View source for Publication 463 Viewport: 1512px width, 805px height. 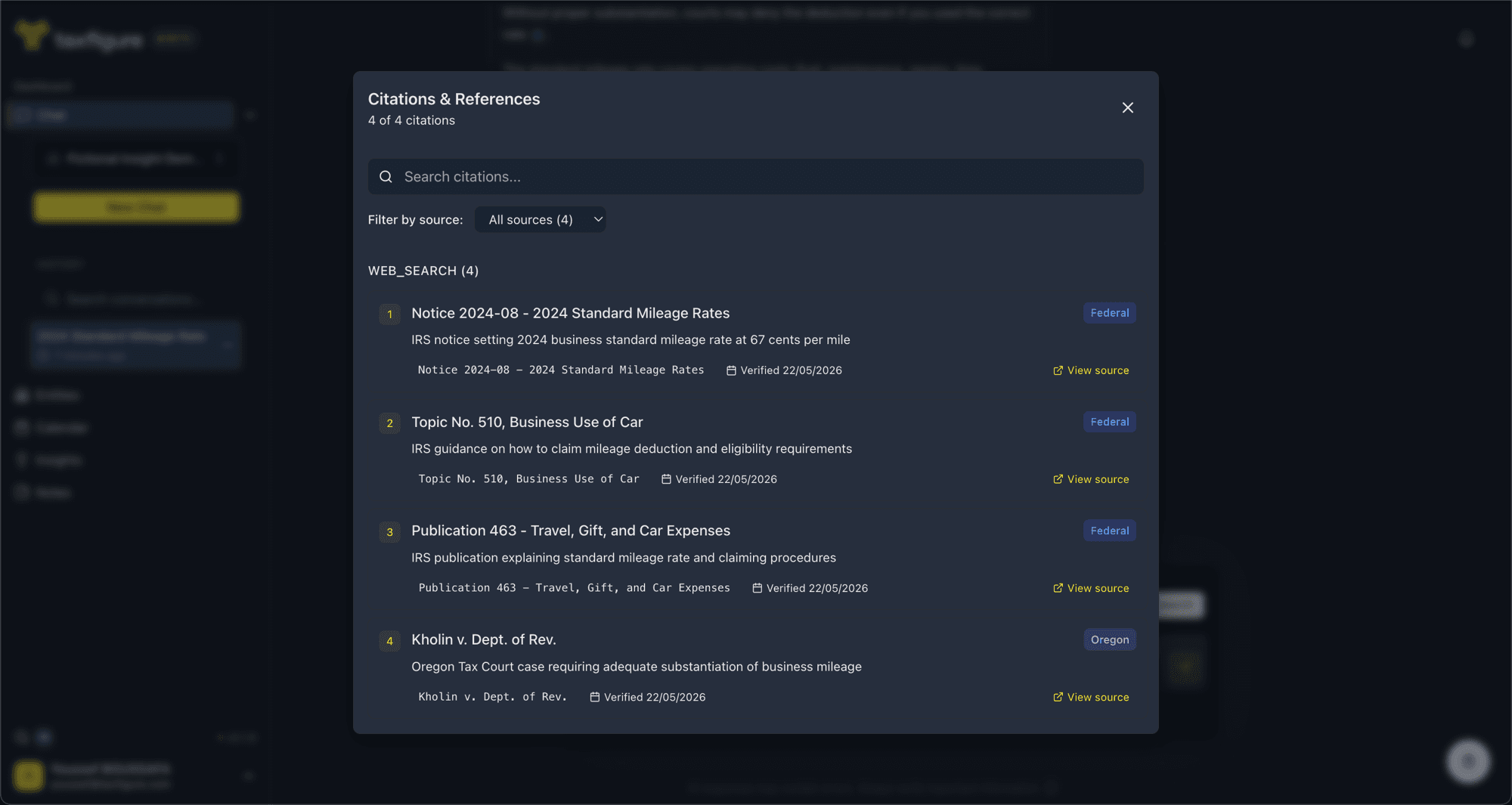click(1091, 588)
